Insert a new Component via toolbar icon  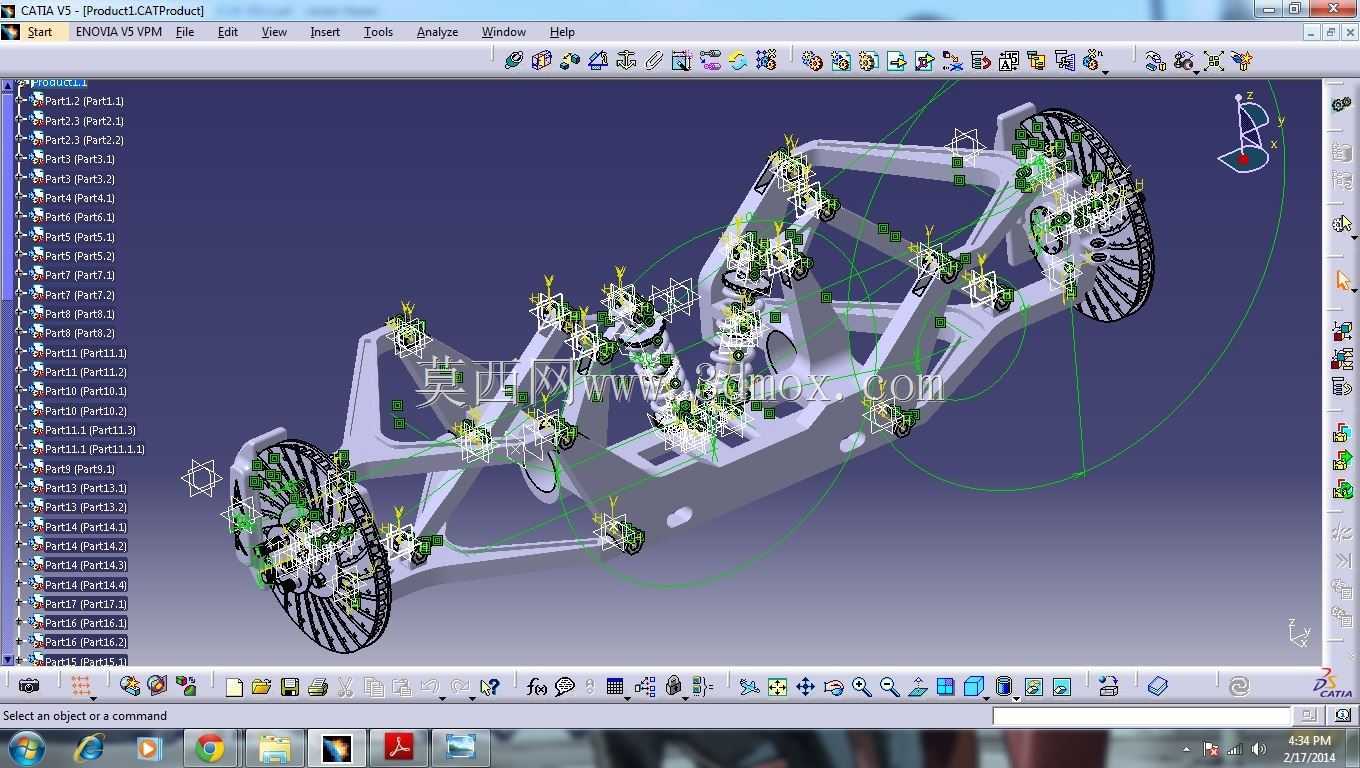pyautogui.click(x=812, y=61)
